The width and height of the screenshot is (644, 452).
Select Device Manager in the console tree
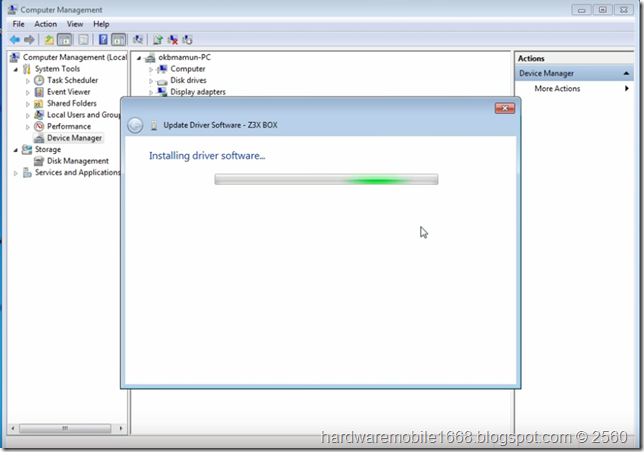point(74,138)
